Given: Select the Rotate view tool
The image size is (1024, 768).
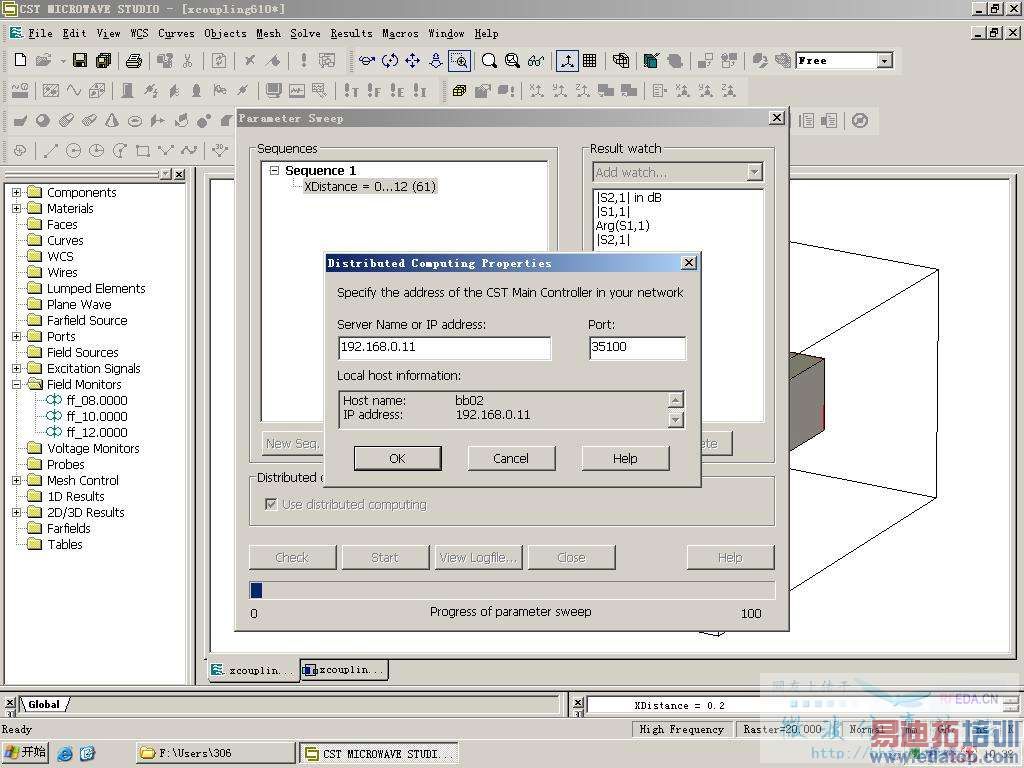Looking at the screenshot, I should [366, 60].
